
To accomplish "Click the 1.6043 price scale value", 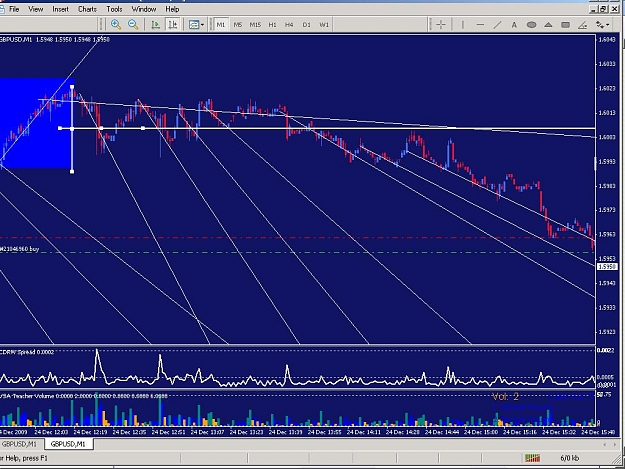I will [607, 39].
